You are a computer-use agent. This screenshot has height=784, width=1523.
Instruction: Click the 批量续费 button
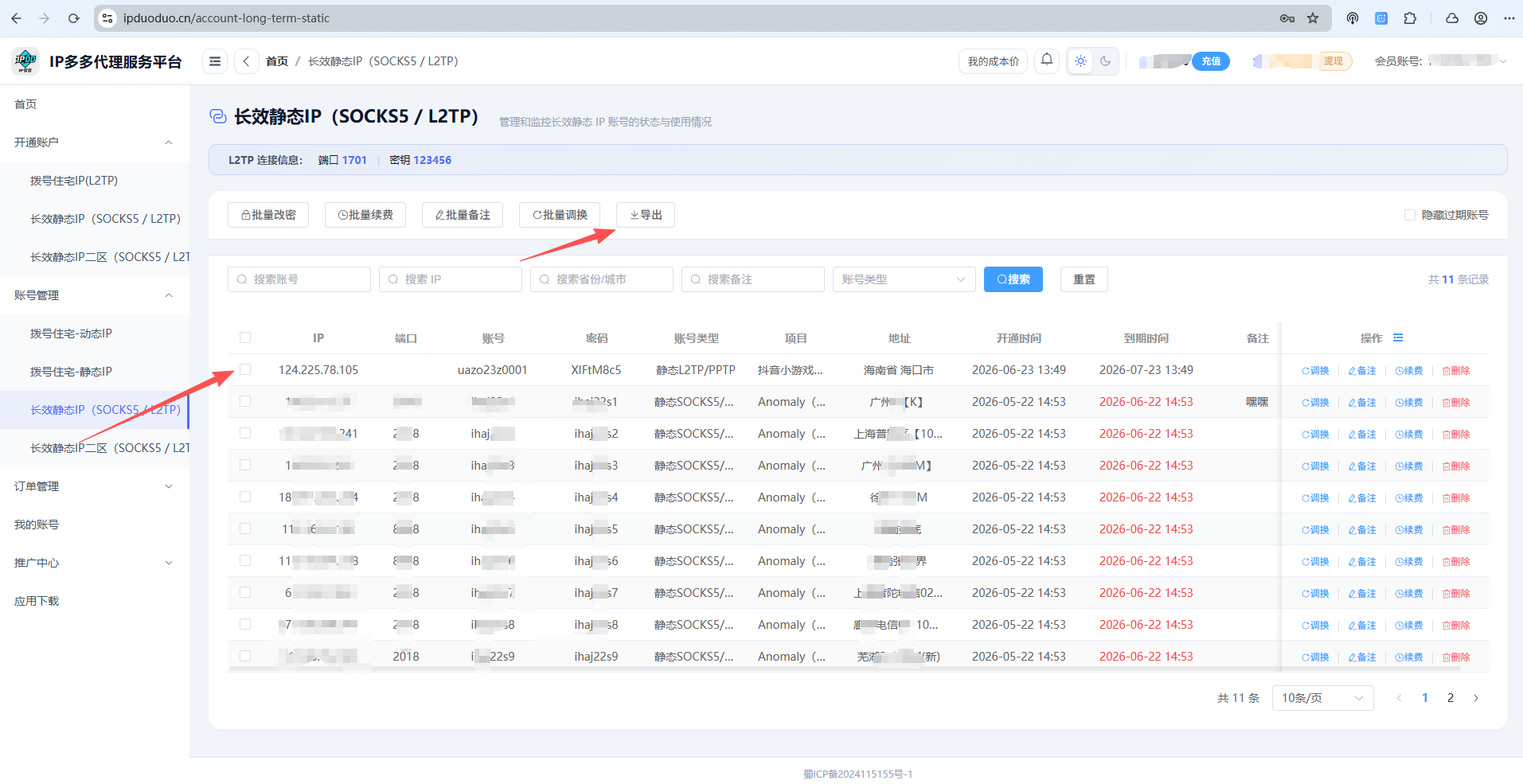click(365, 215)
